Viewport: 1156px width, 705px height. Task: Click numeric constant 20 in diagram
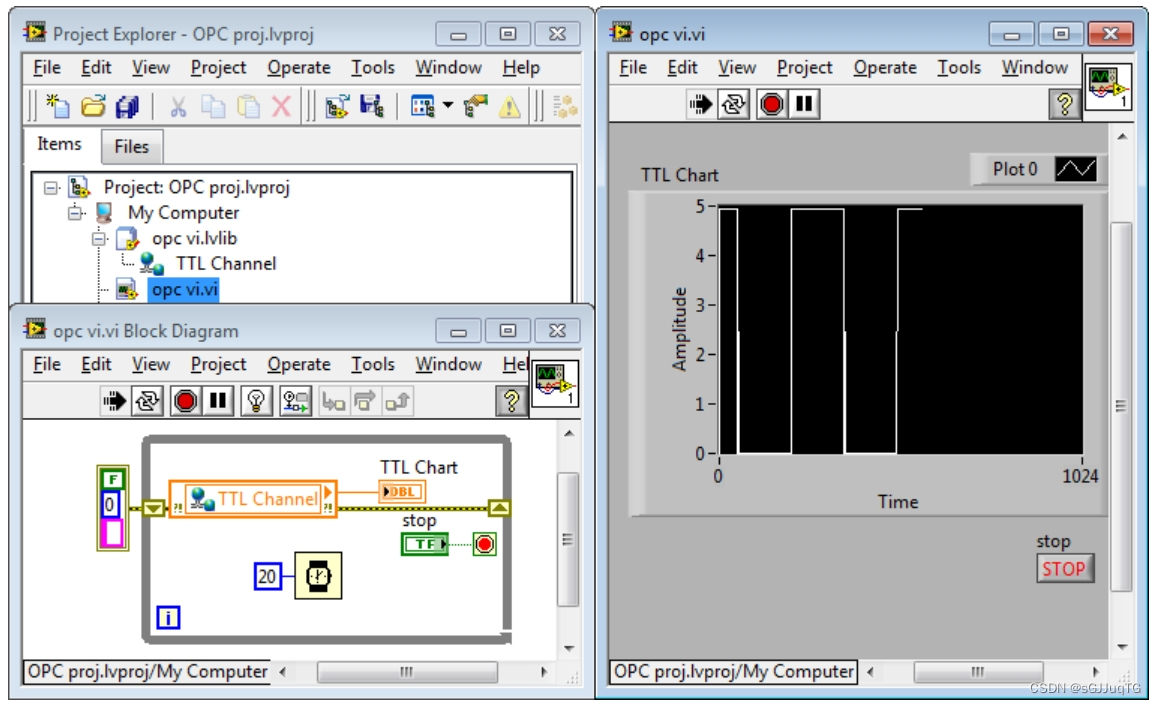click(268, 576)
